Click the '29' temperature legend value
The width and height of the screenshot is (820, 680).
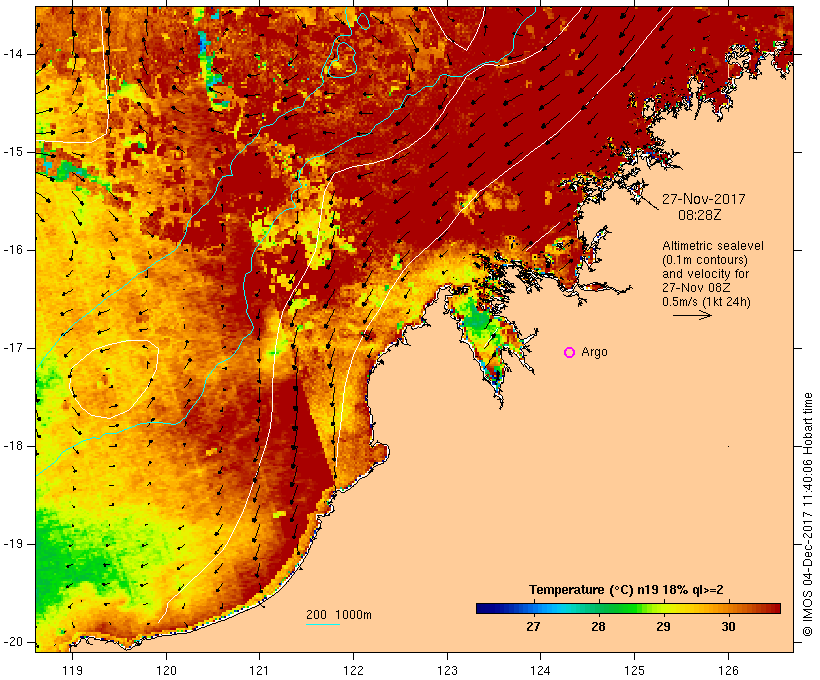tap(663, 626)
